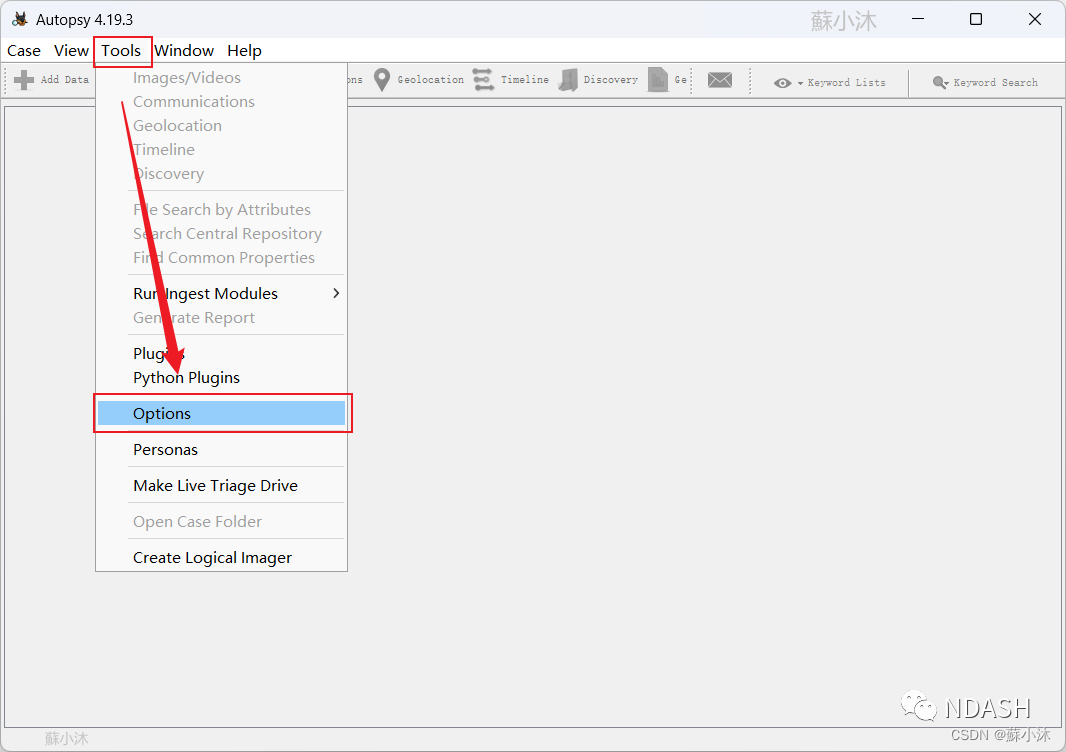Open the Discovery toolbar icon
Image resolution: width=1066 pixels, height=752 pixels.
pyautogui.click(x=568, y=80)
